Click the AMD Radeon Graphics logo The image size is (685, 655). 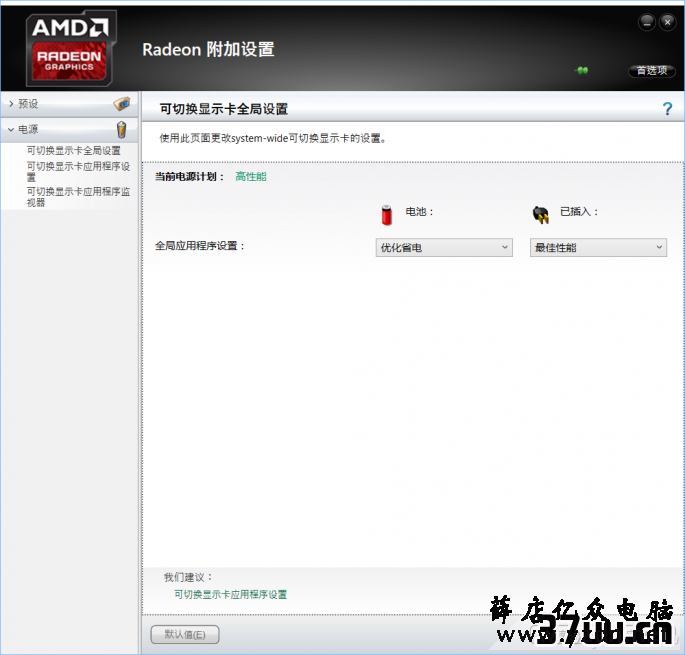[70, 48]
